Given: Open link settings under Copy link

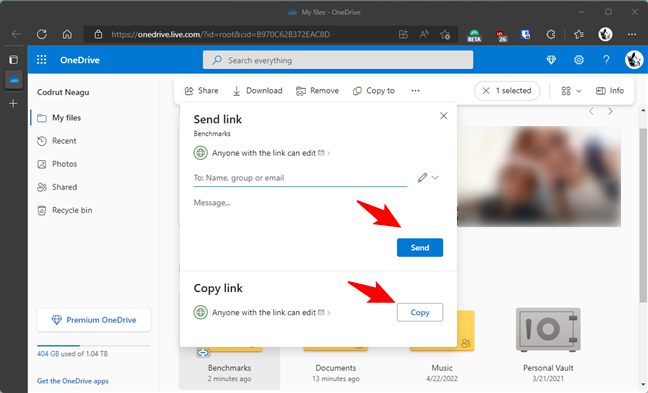Looking at the screenshot, I should 262,312.
